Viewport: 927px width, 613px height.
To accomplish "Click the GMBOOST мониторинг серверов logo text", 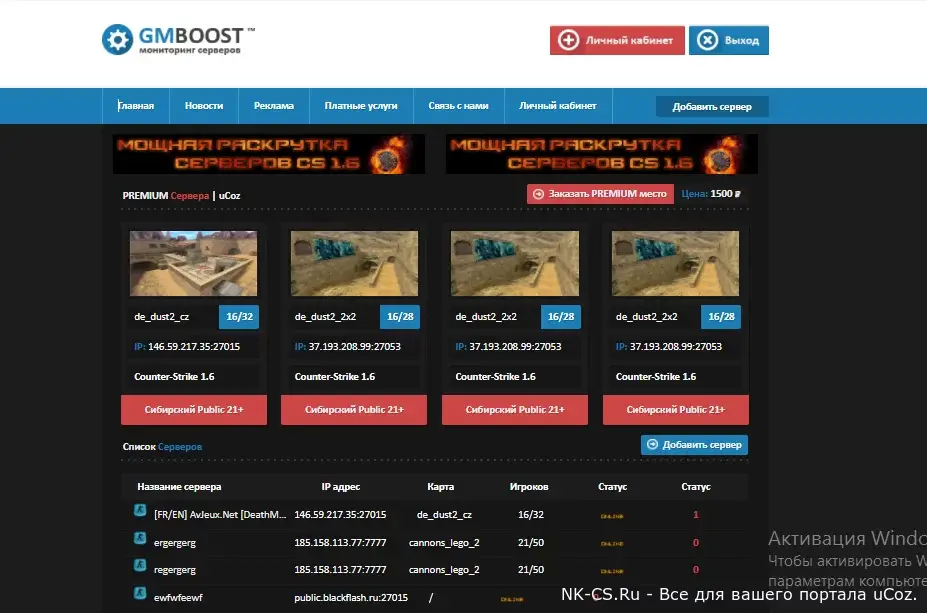I will (196, 40).
